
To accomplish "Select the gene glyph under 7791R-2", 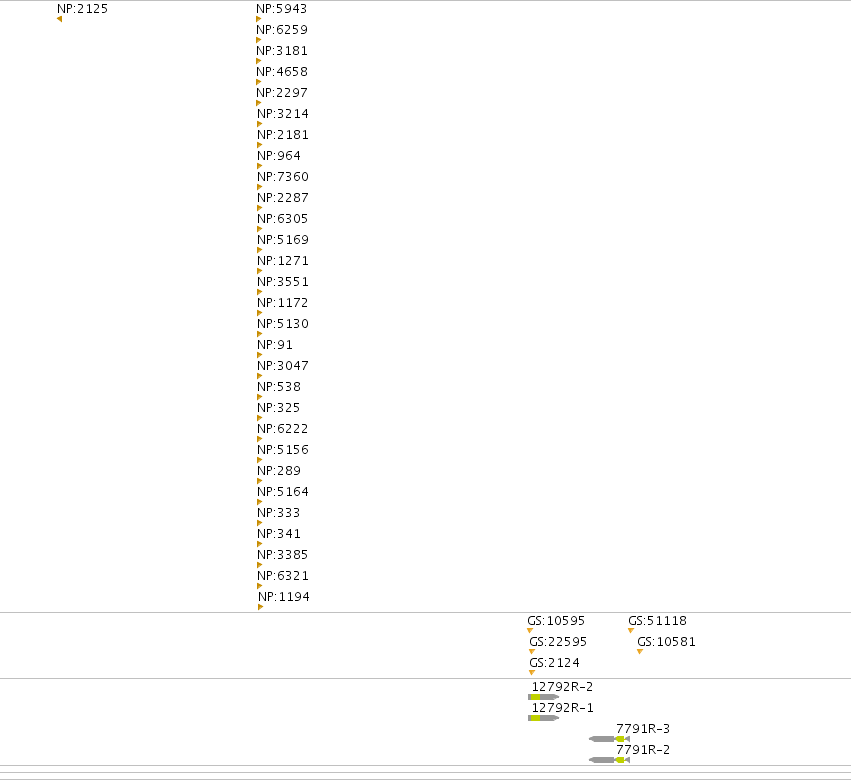I will pos(609,760).
